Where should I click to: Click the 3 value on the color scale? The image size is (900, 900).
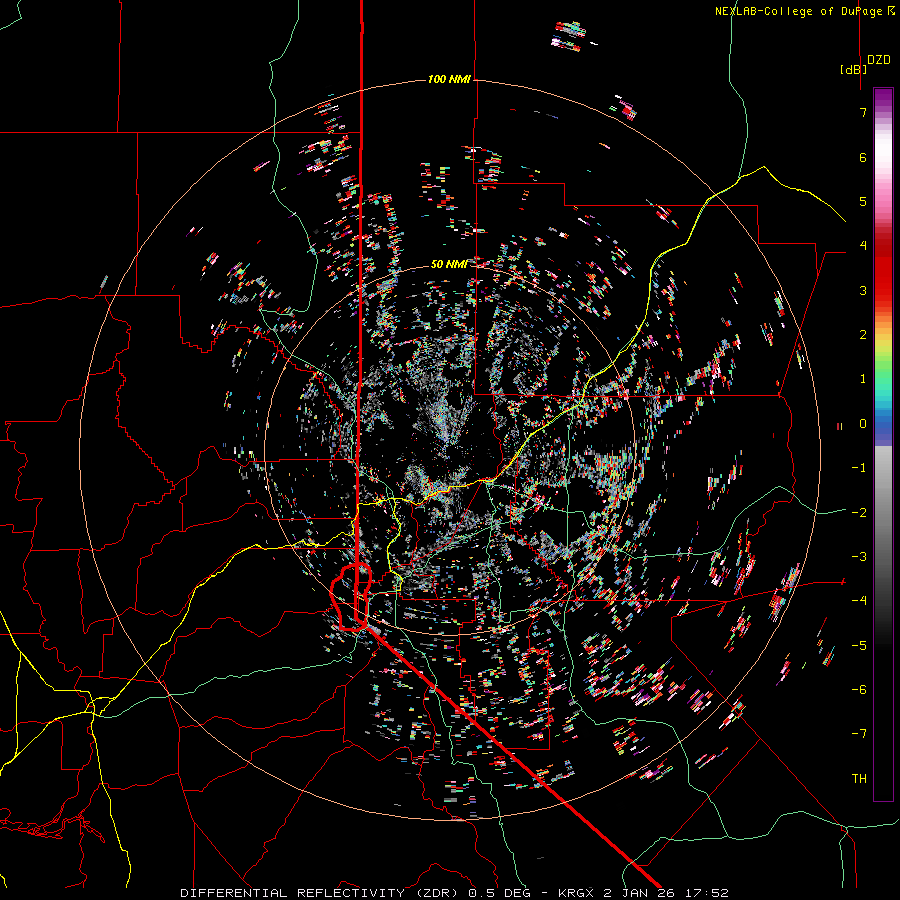863,290
